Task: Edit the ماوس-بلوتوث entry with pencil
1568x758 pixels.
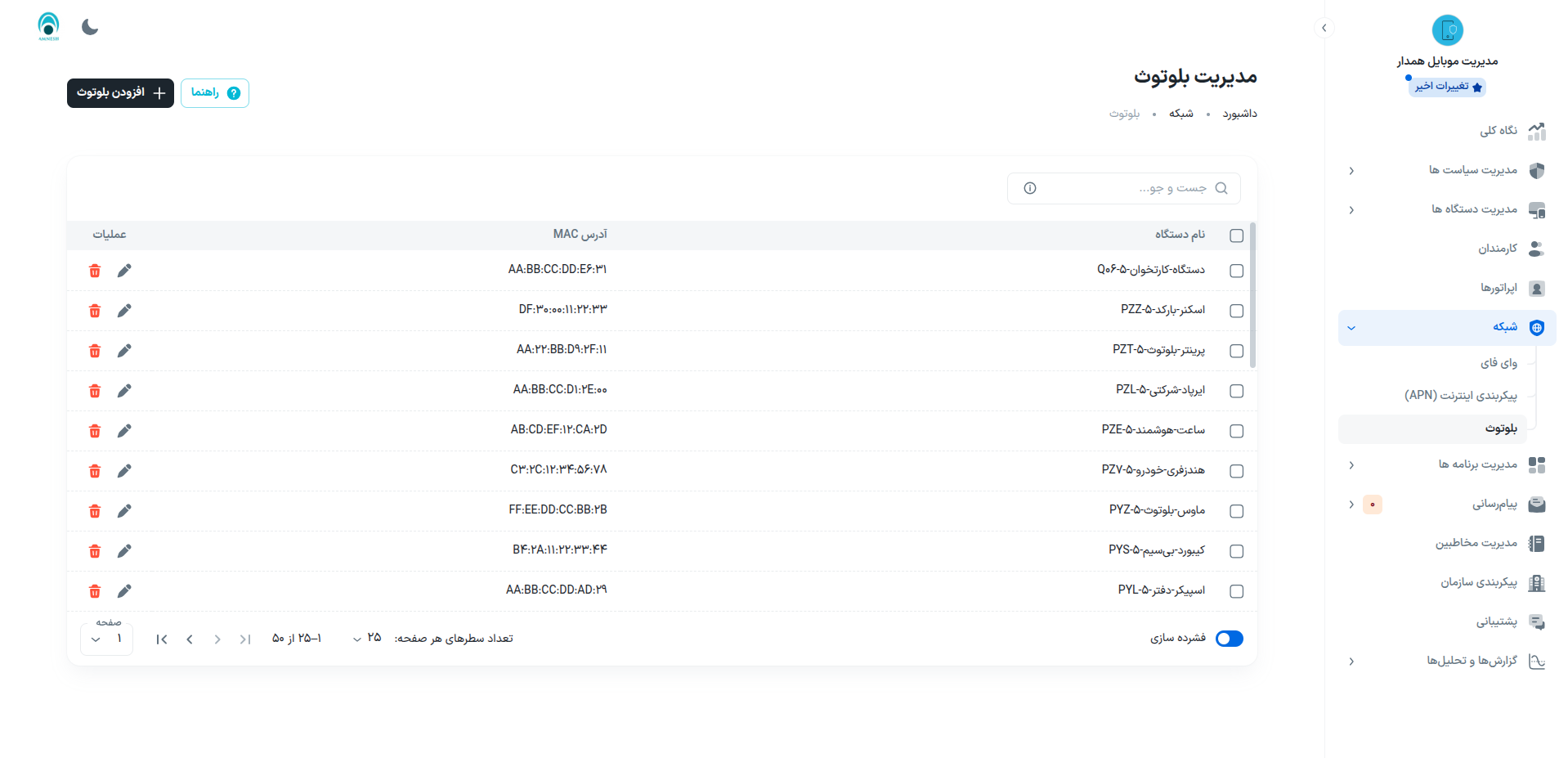Action: tap(124, 511)
